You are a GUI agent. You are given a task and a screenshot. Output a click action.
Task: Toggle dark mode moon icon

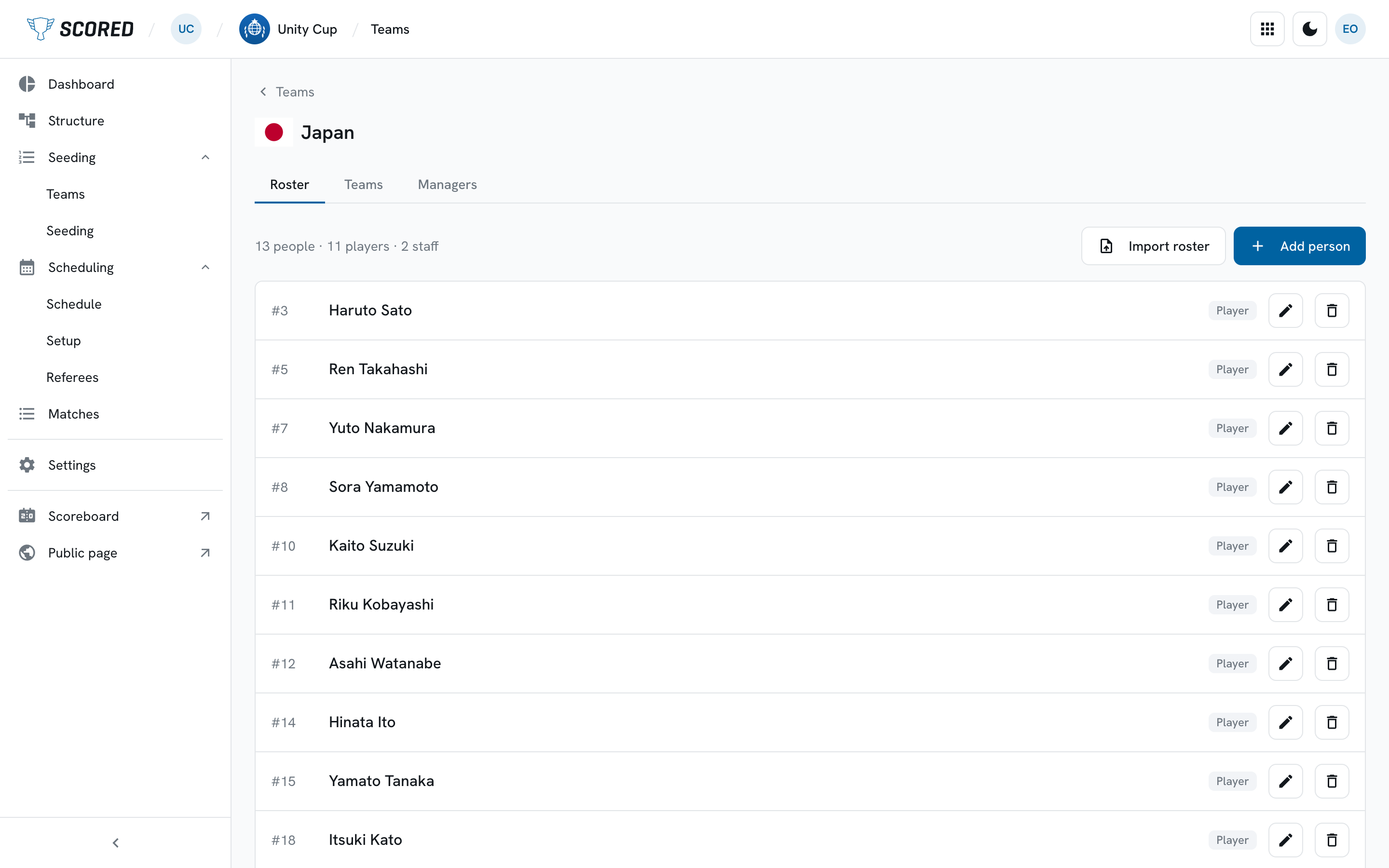click(x=1309, y=29)
